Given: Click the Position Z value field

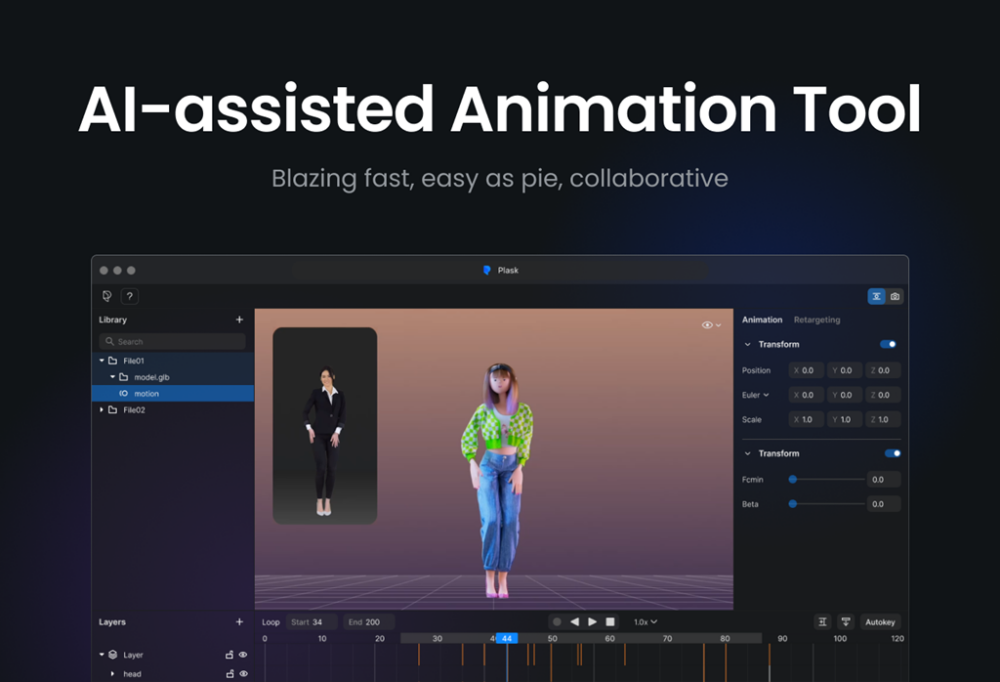Looking at the screenshot, I should click(883, 370).
